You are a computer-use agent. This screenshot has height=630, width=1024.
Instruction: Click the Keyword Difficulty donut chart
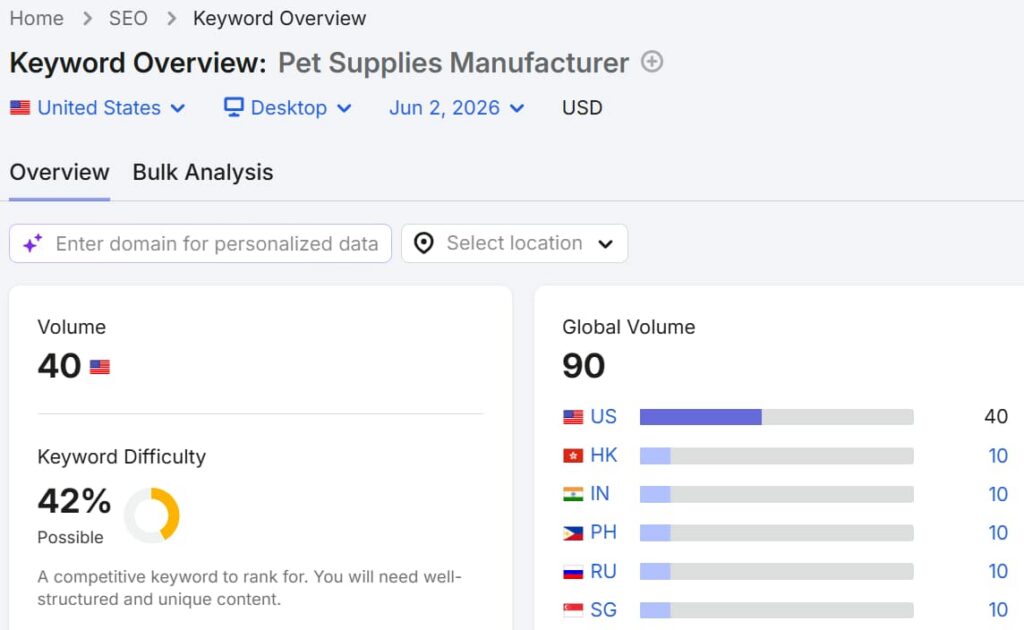click(x=152, y=514)
